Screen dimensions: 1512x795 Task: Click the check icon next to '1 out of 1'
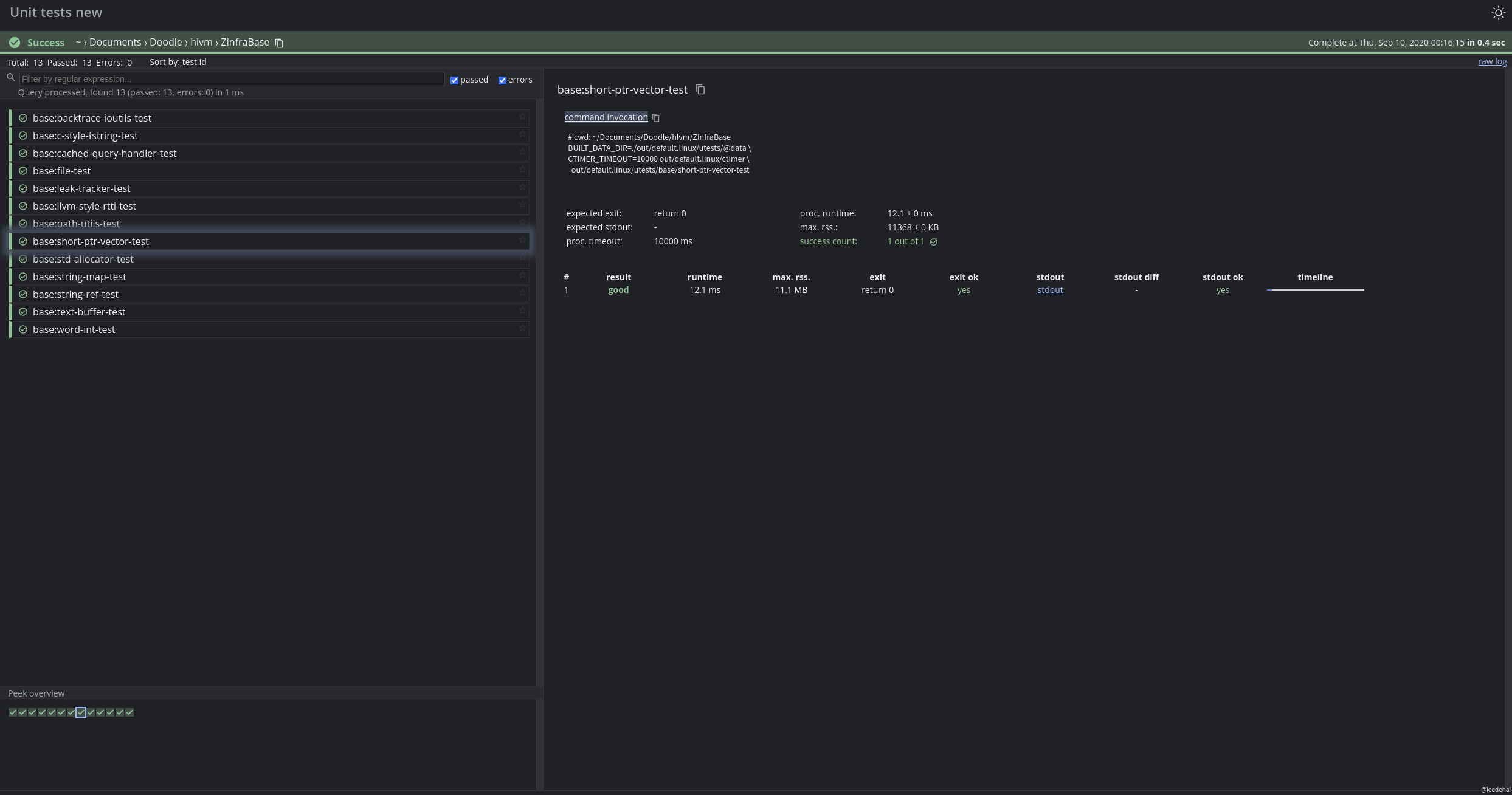click(934, 242)
